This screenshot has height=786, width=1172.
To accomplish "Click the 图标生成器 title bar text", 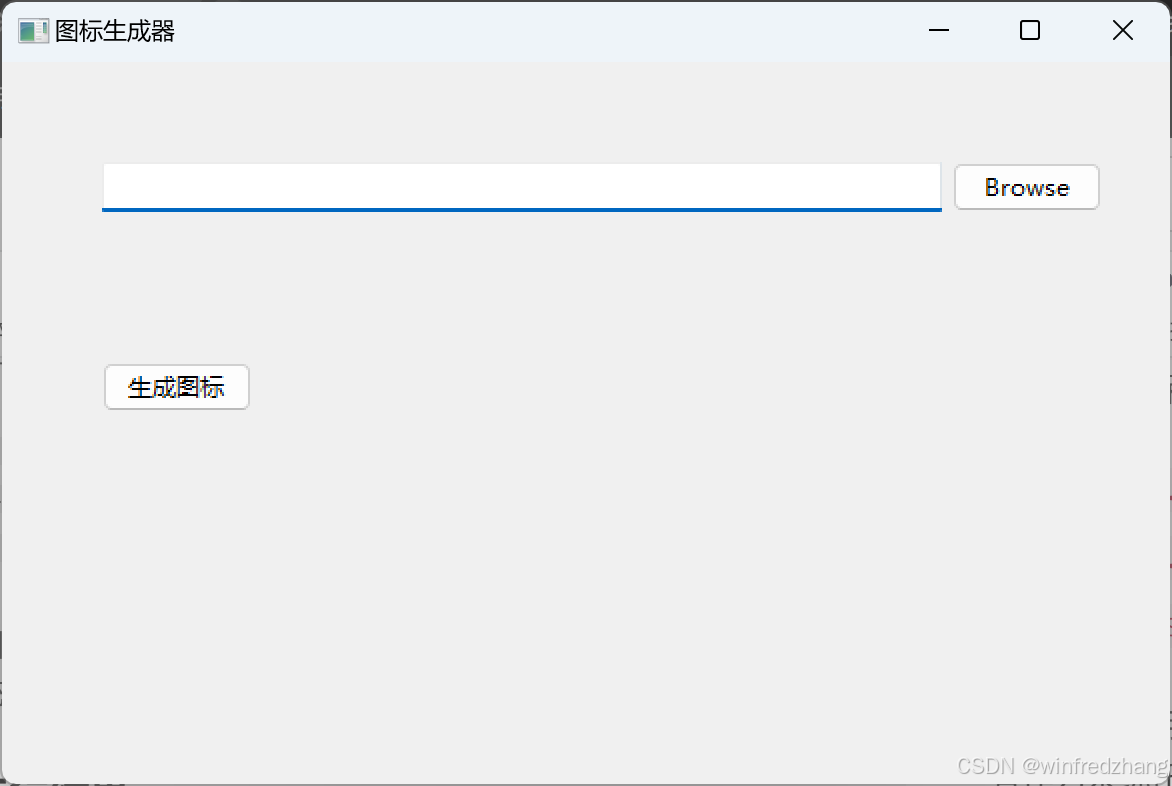I will (x=115, y=31).
